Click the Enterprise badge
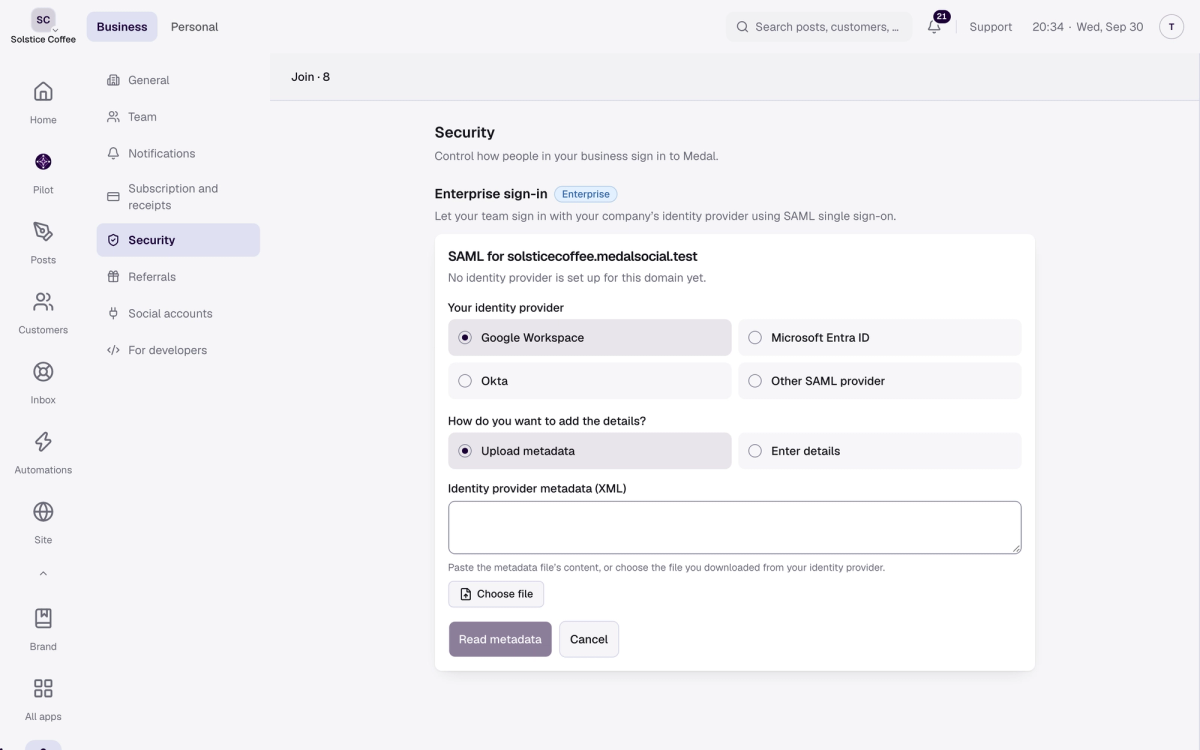Viewport: 1200px width, 750px height. (586, 194)
